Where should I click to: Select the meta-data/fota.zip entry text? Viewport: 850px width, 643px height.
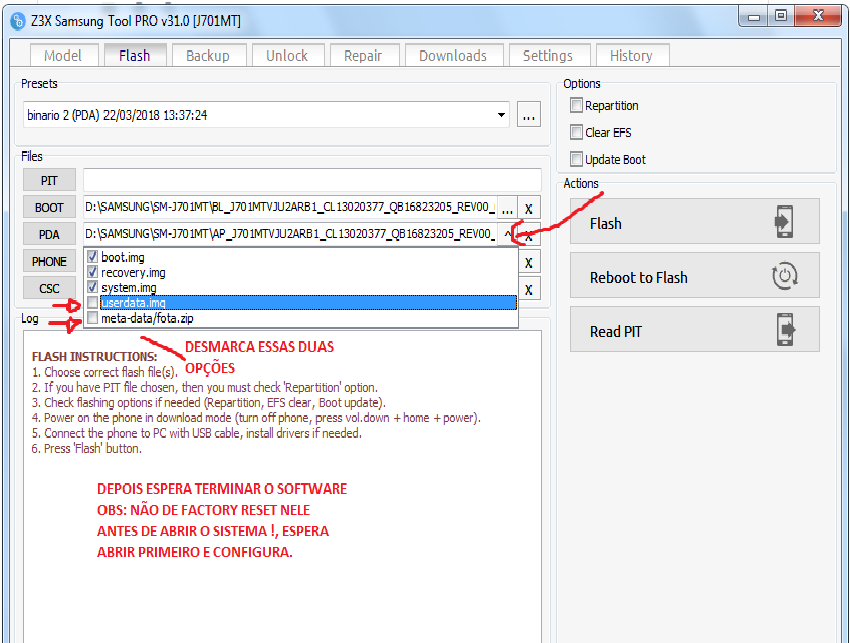click(x=147, y=318)
